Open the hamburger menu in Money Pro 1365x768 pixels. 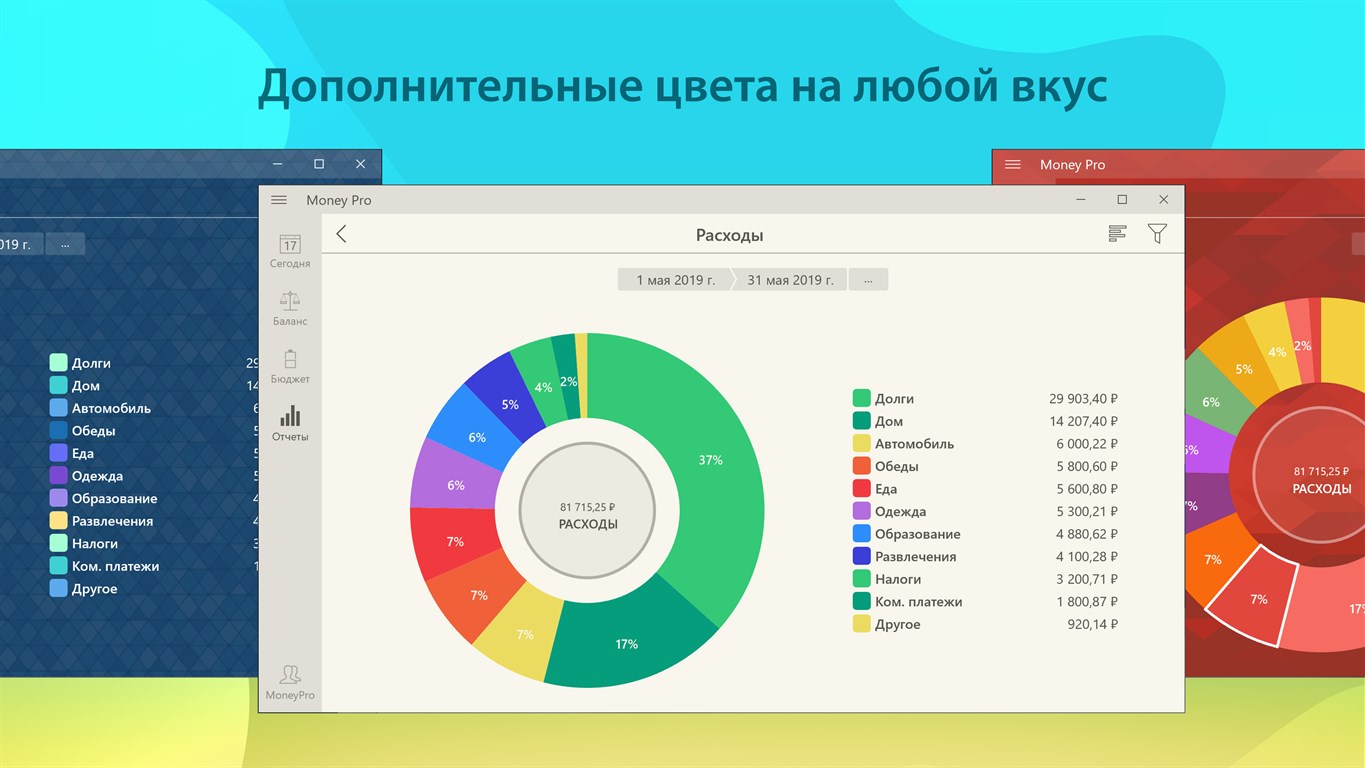tap(279, 200)
